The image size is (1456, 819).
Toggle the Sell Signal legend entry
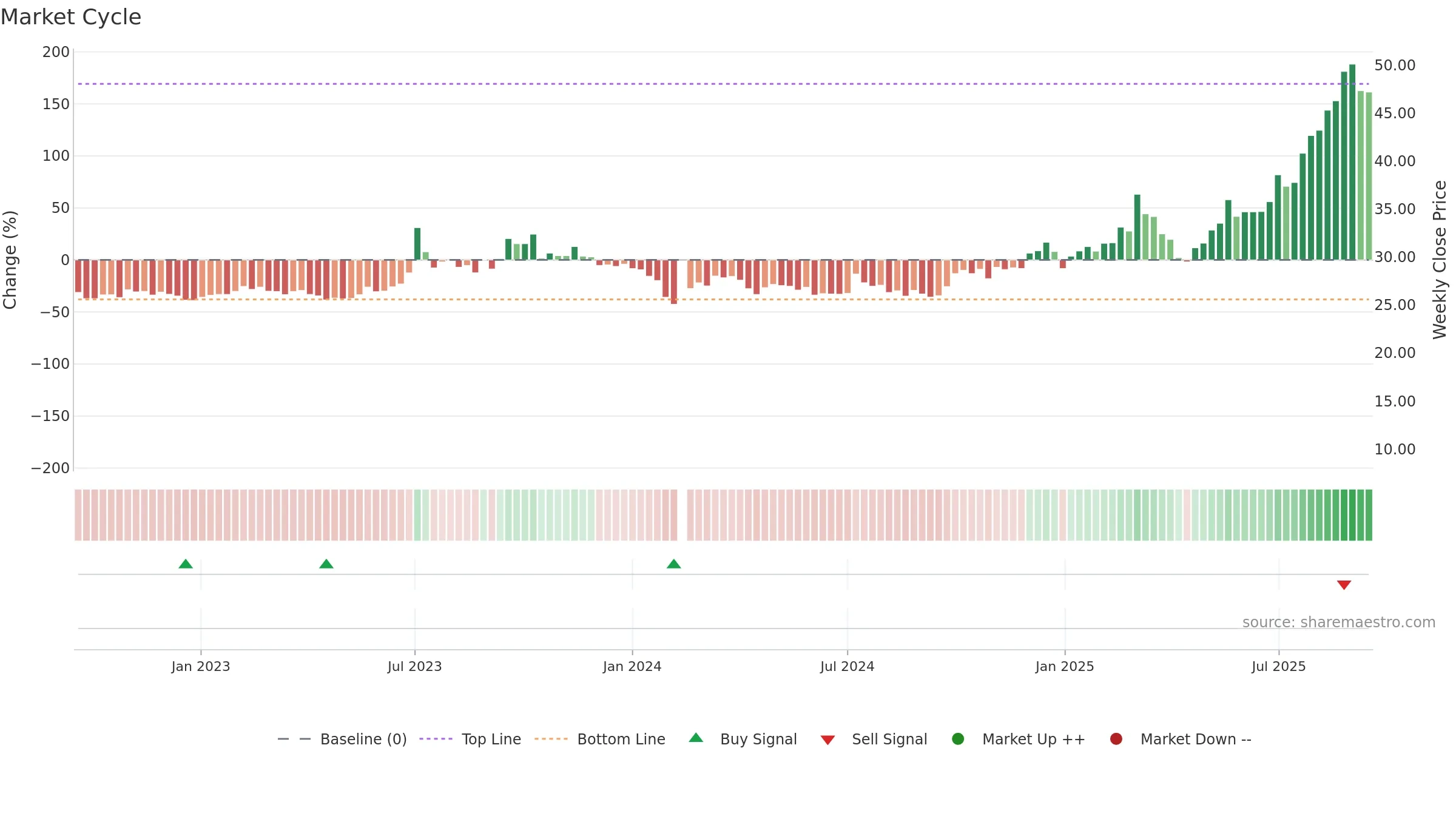(874, 739)
